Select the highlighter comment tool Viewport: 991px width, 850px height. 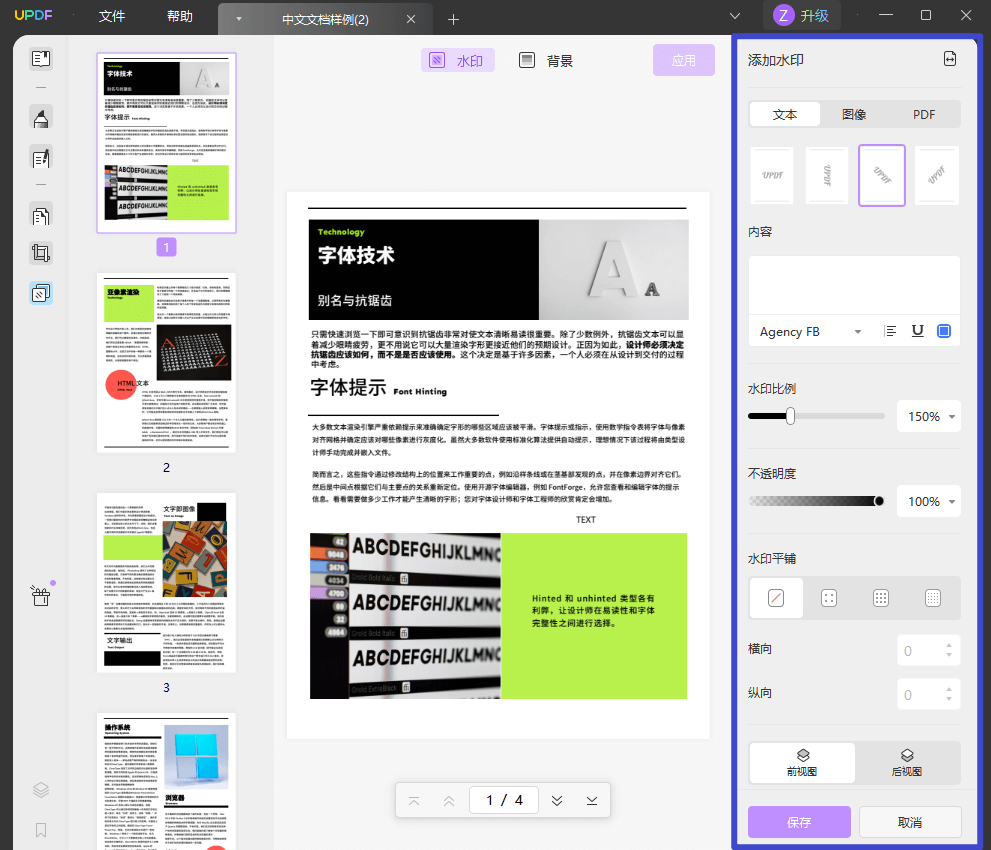click(41, 120)
